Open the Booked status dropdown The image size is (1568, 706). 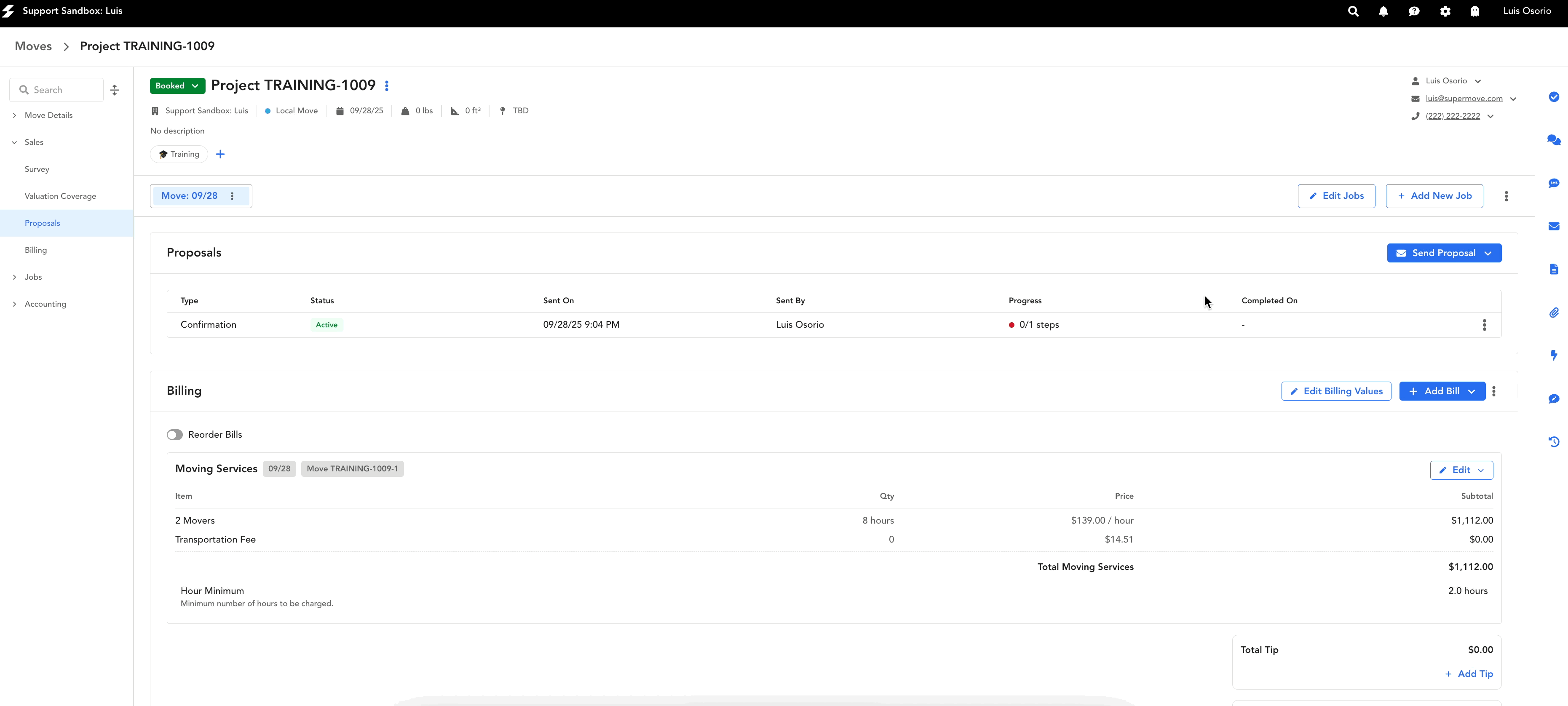[177, 86]
